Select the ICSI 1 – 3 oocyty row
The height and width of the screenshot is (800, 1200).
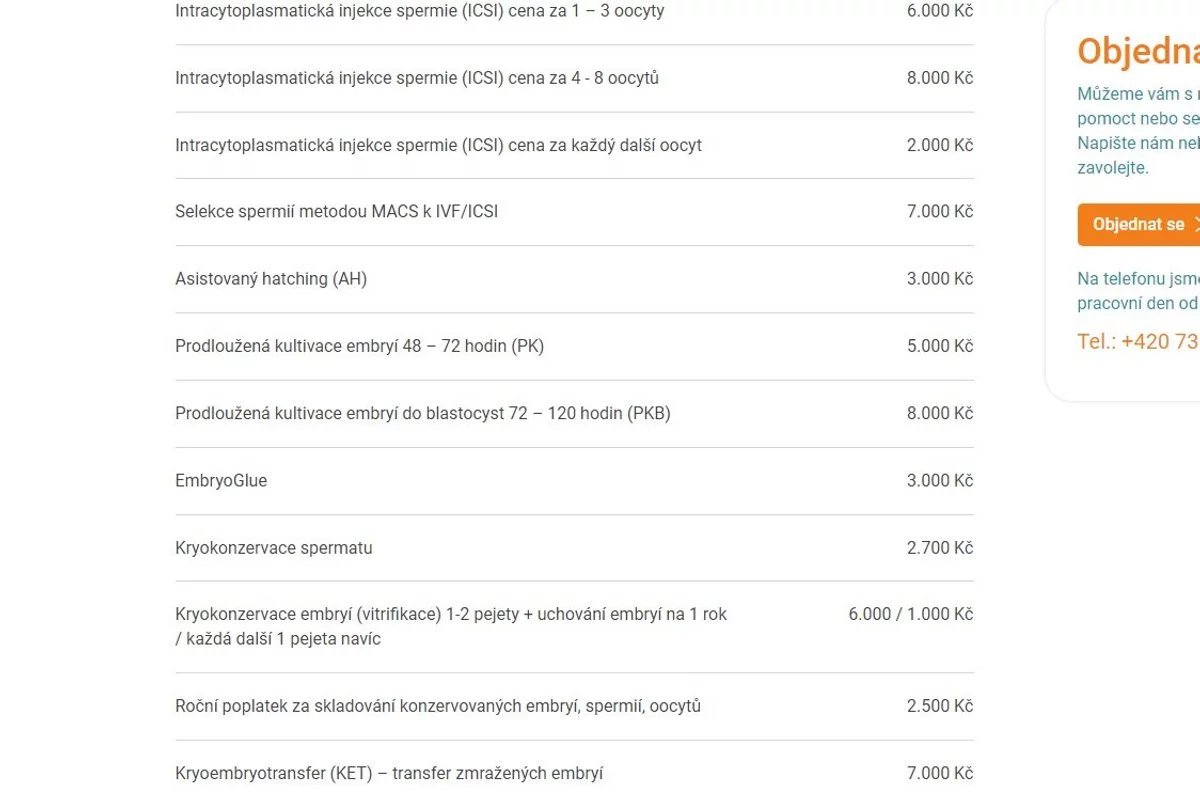574,11
